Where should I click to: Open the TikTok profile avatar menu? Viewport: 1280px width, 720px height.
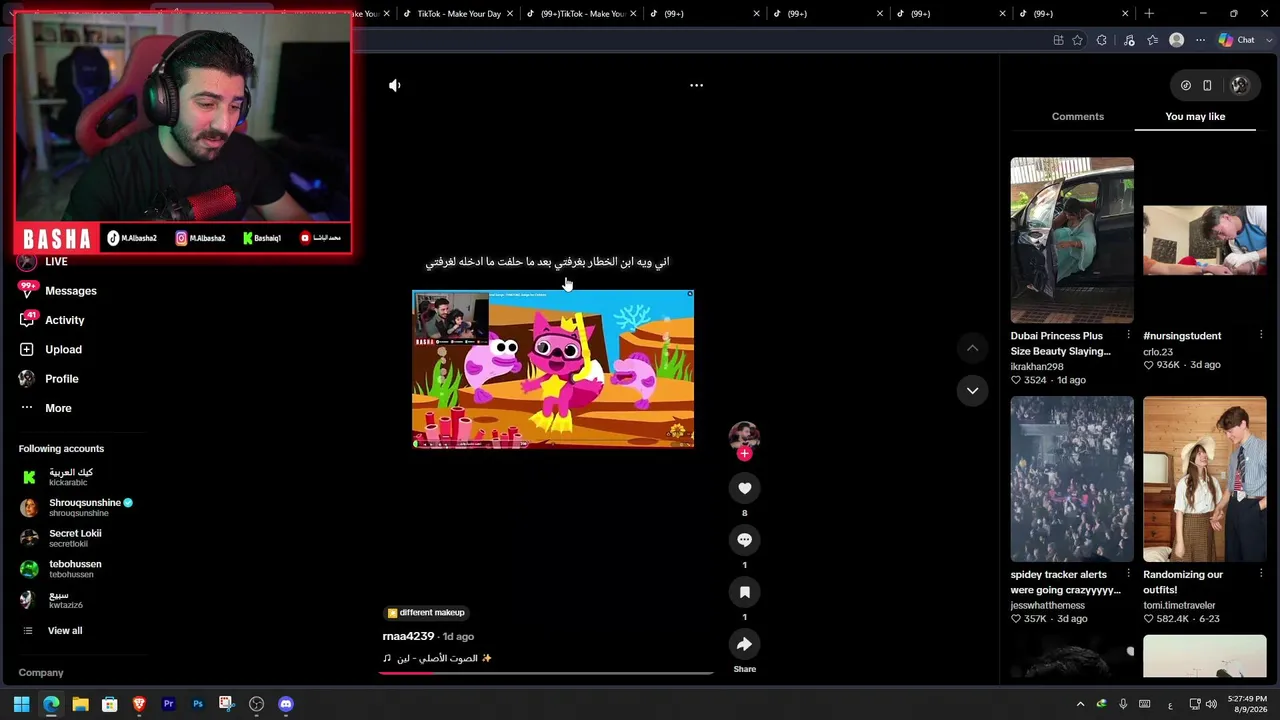tap(1240, 86)
